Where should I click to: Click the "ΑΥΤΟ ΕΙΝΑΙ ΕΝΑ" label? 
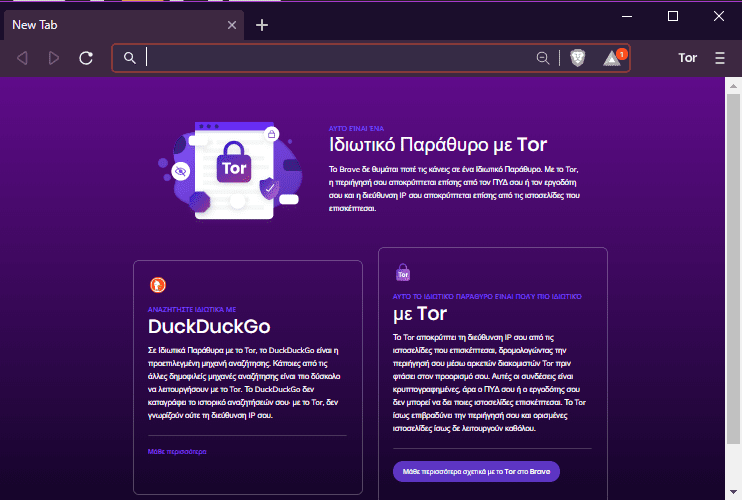click(356, 129)
